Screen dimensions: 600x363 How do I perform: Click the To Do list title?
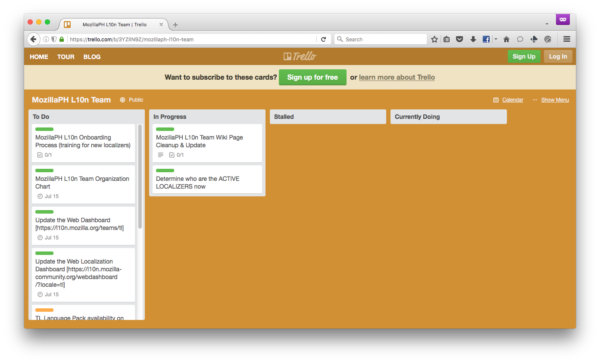tap(41, 117)
